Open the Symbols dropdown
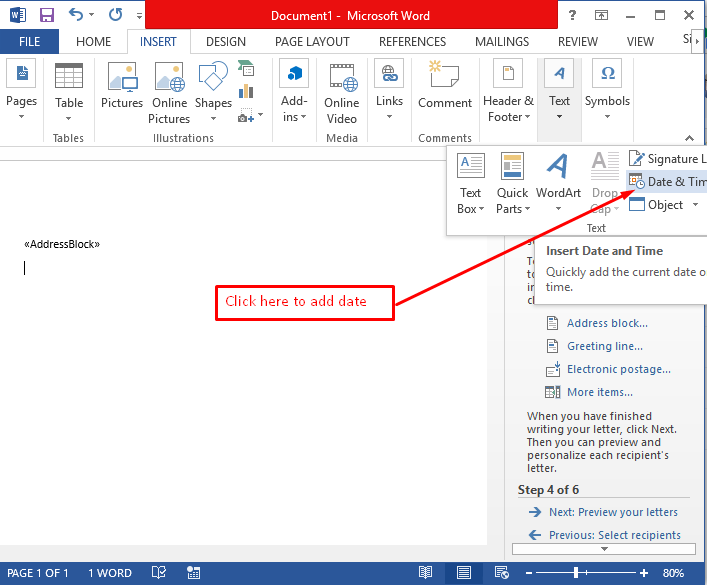Viewport: 707px width, 585px height. (x=607, y=91)
